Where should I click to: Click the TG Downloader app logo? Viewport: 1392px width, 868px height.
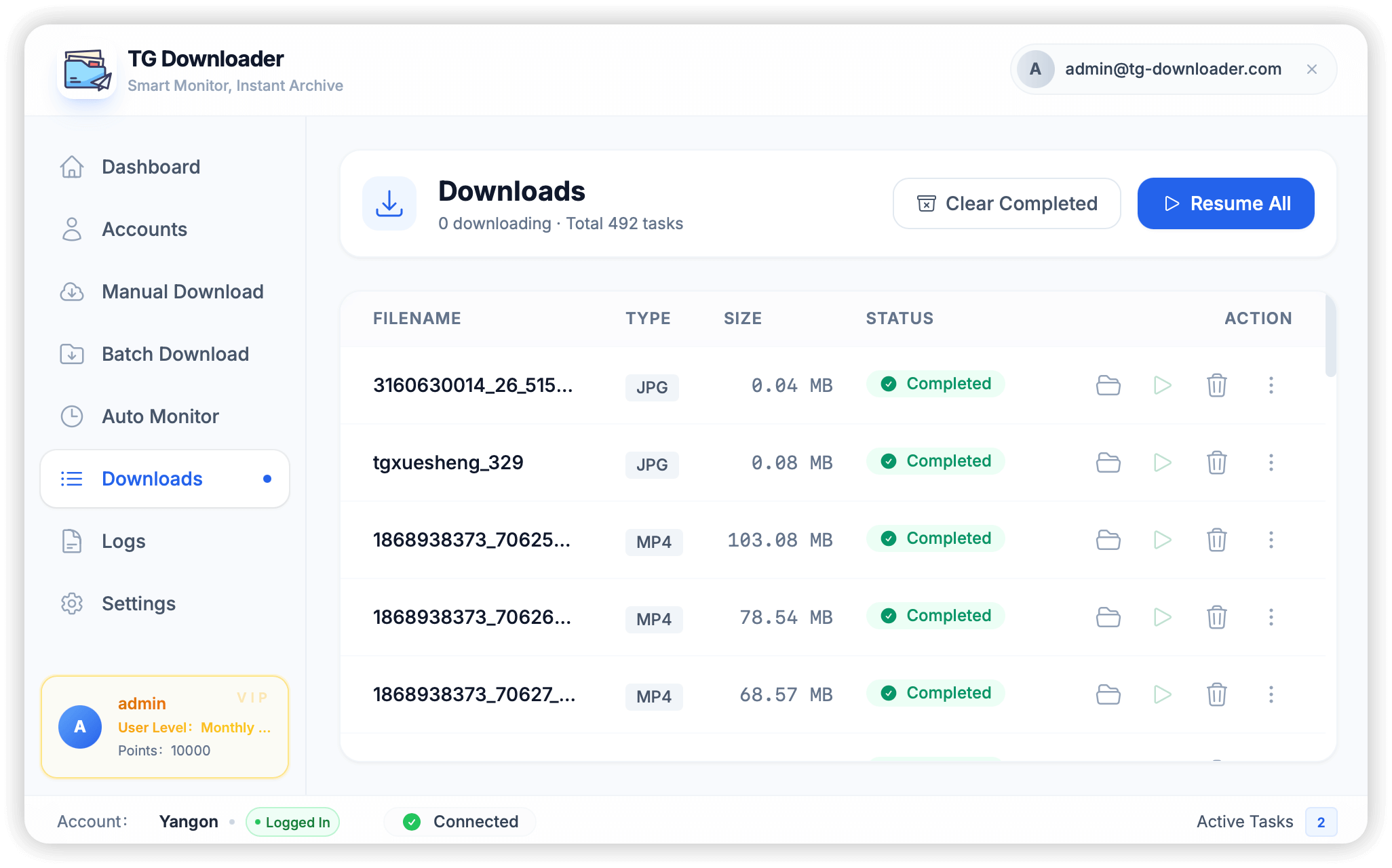pos(87,70)
